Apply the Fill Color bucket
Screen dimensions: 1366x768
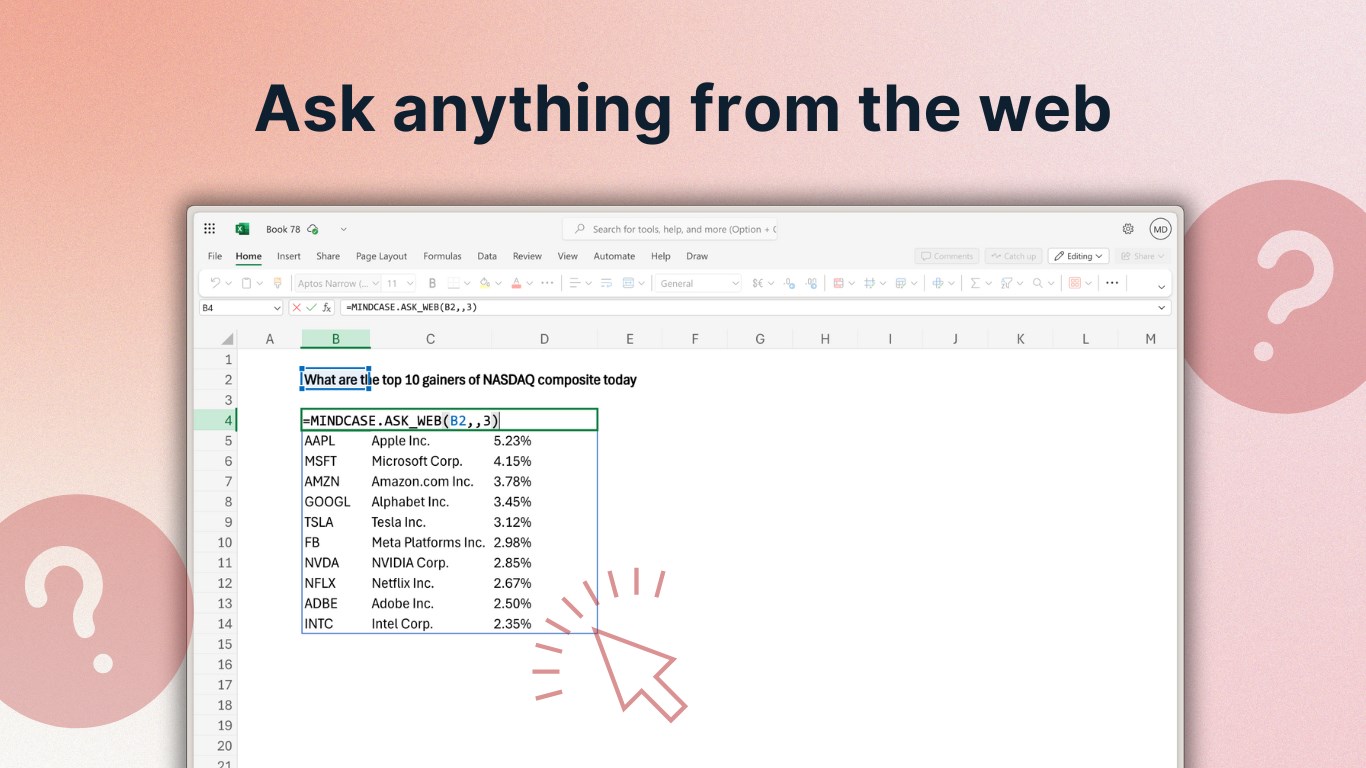pos(484,283)
